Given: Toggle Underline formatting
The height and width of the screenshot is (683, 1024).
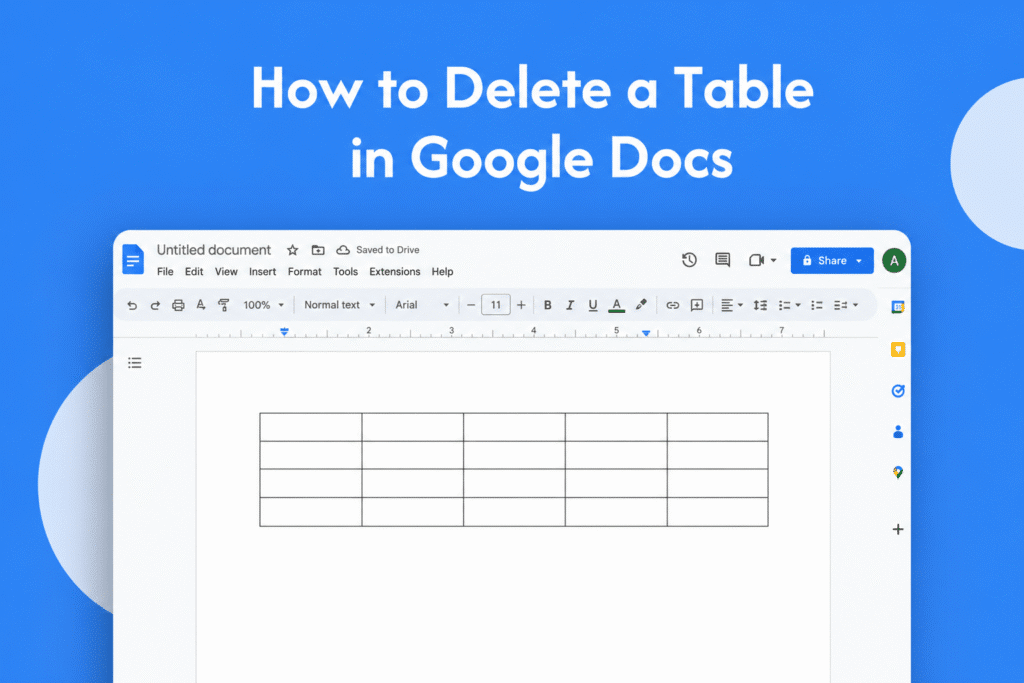Looking at the screenshot, I should pos(593,305).
